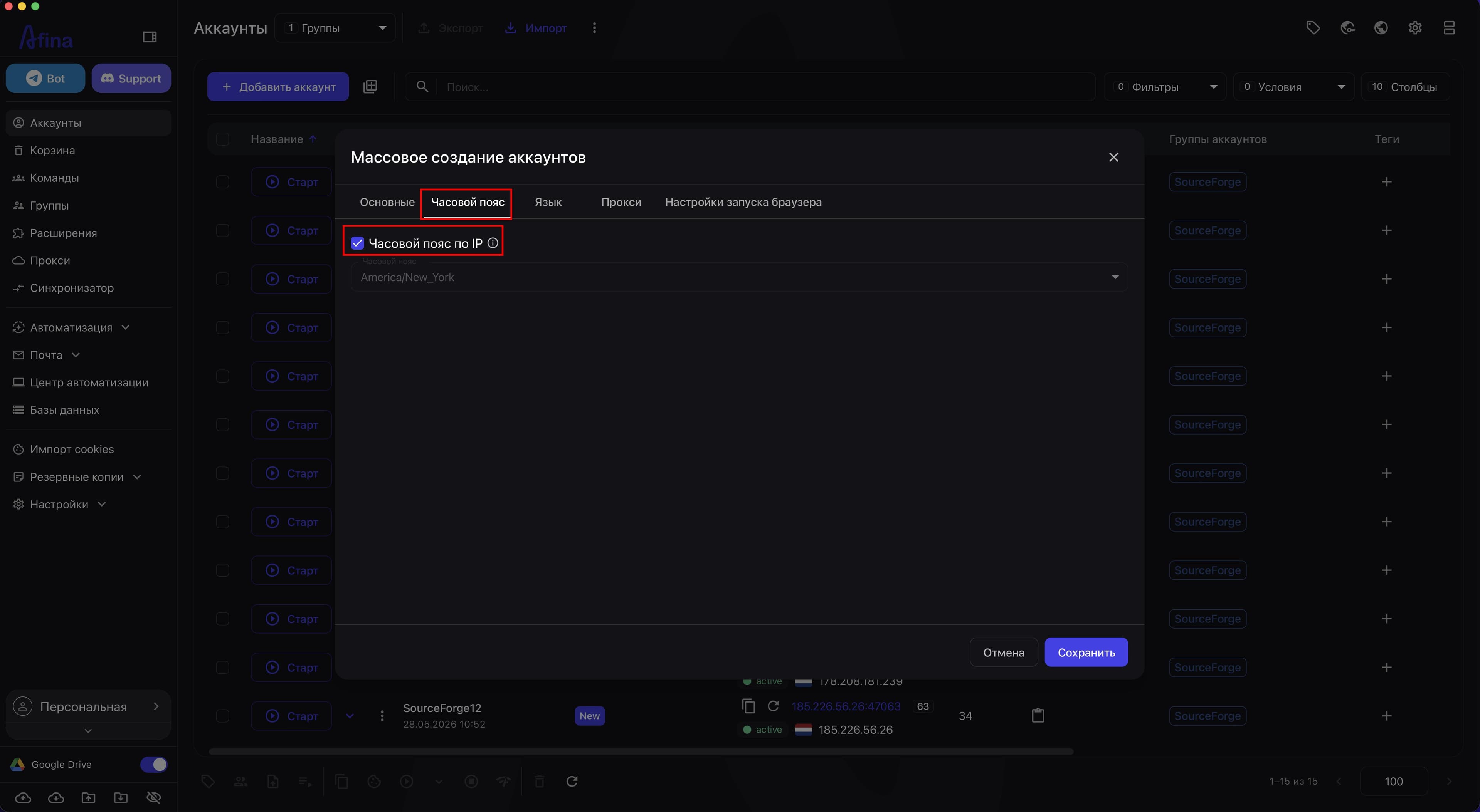The height and width of the screenshot is (812, 1480).
Task: Toggle the Google Drive switch
Action: click(153, 764)
